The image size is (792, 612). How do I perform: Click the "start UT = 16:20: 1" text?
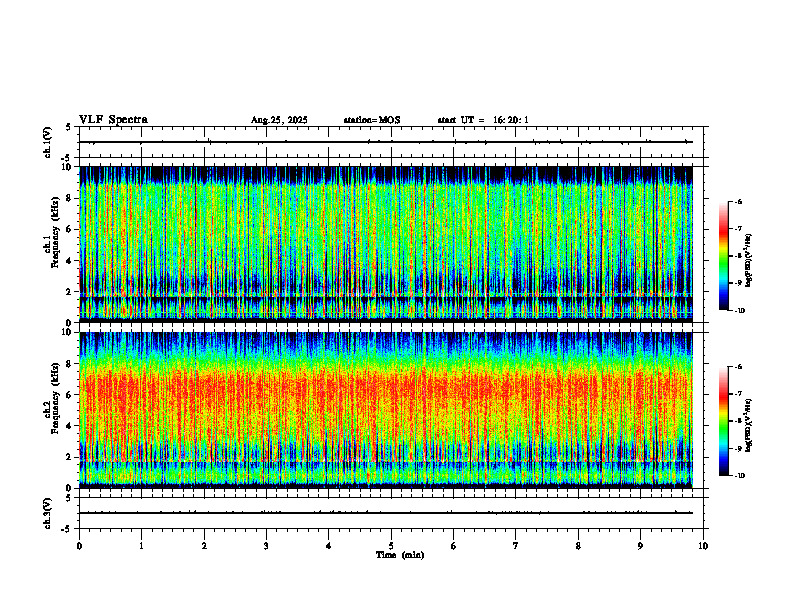click(x=483, y=120)
